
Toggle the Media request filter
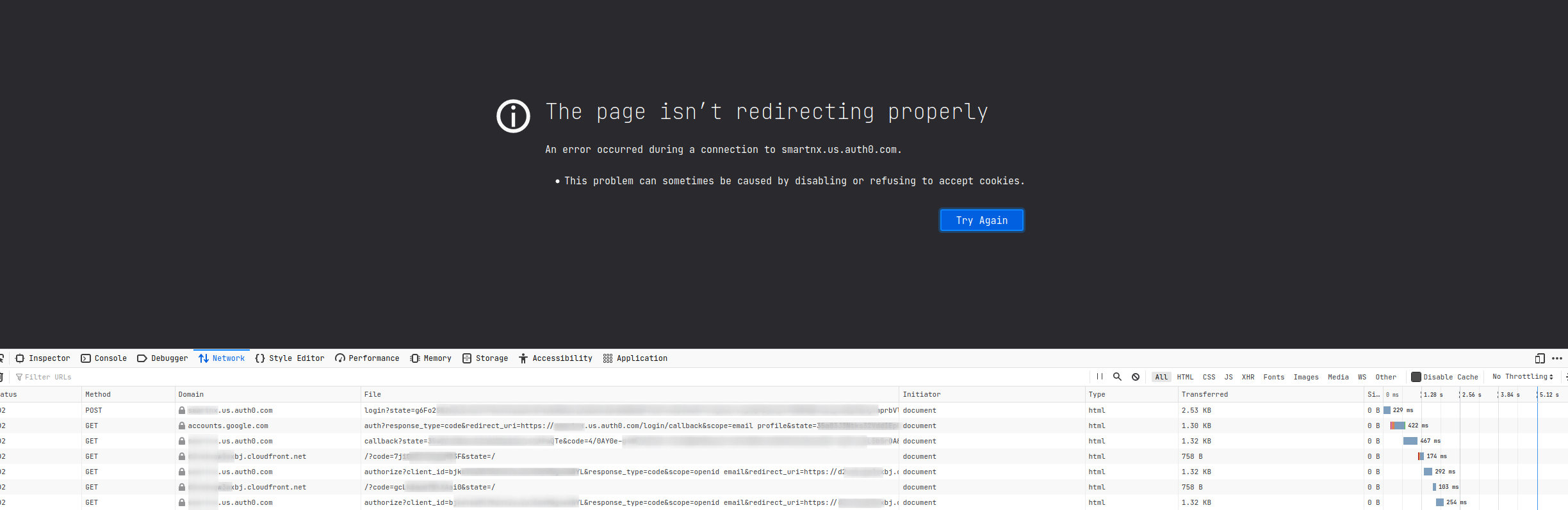[x=1339, y=377]
